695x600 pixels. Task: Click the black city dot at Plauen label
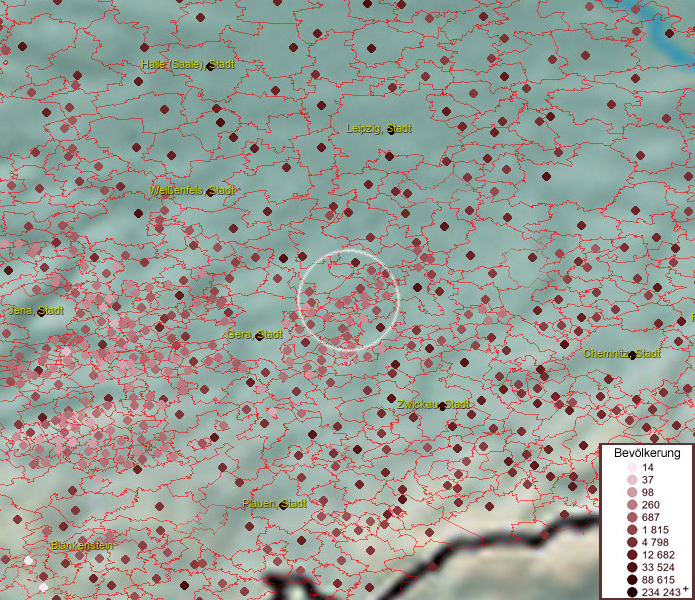[284, 505]
